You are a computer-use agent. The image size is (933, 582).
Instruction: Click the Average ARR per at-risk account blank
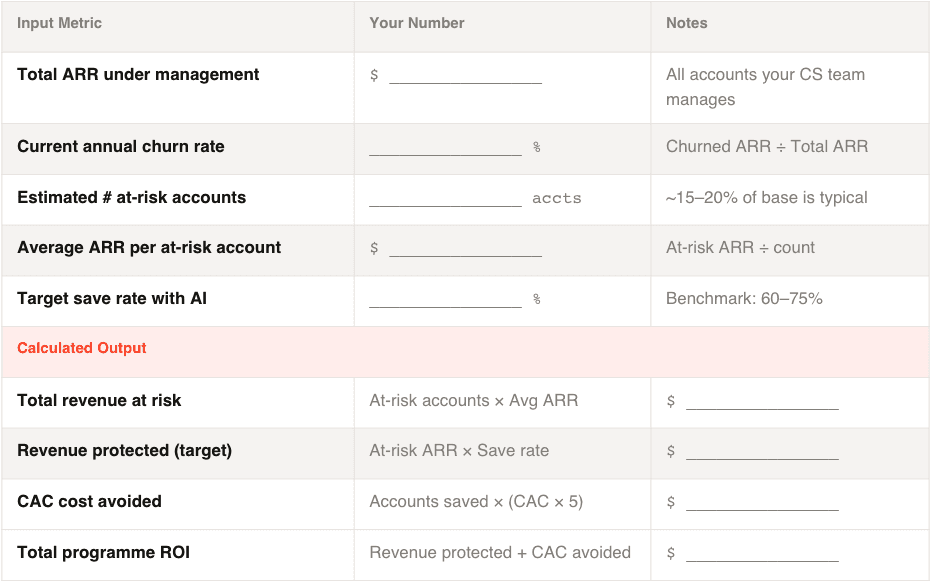pyautogui.click(x=465, y=248)
